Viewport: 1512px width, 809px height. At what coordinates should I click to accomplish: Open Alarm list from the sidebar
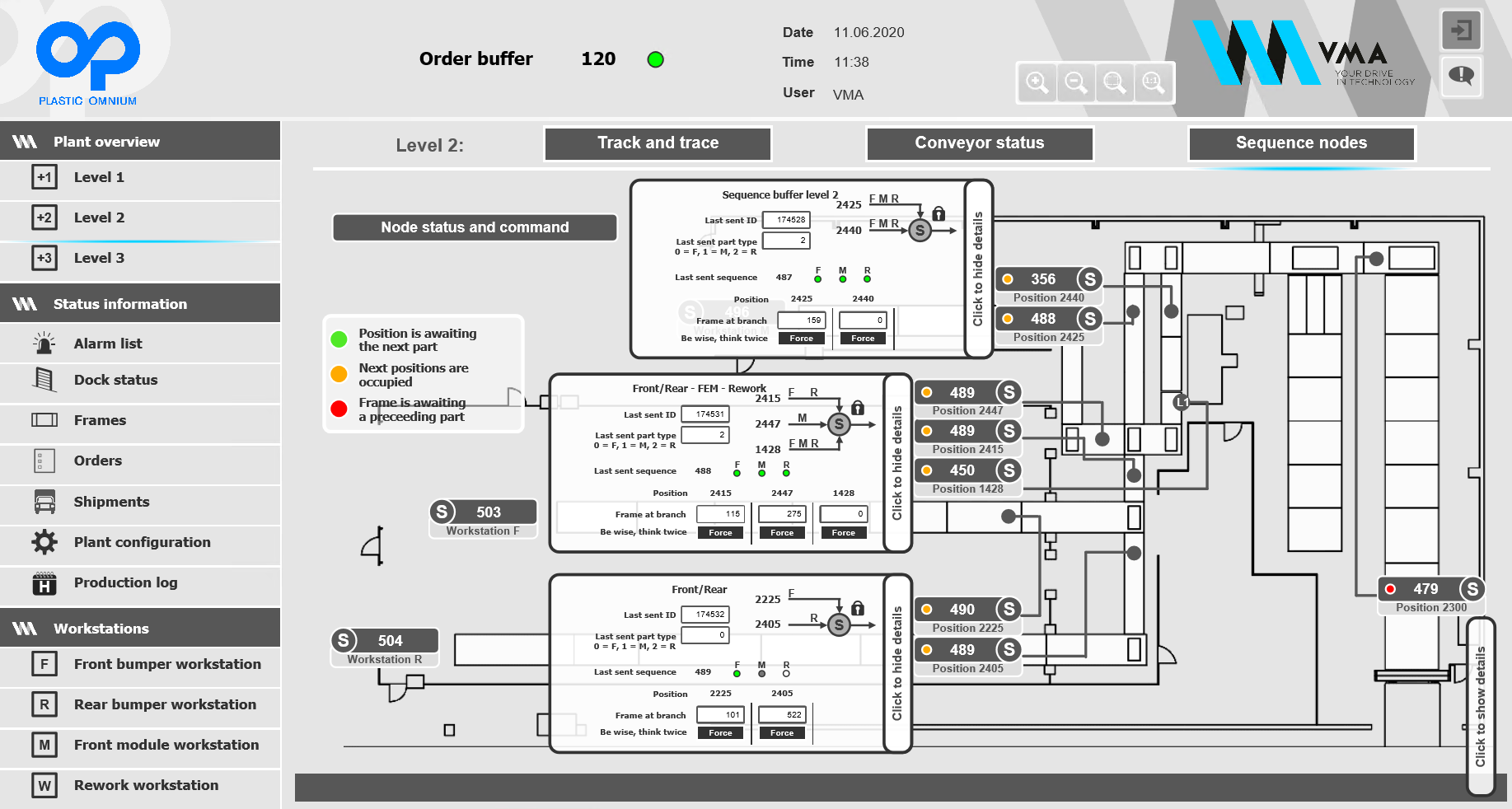click(107, 344)
